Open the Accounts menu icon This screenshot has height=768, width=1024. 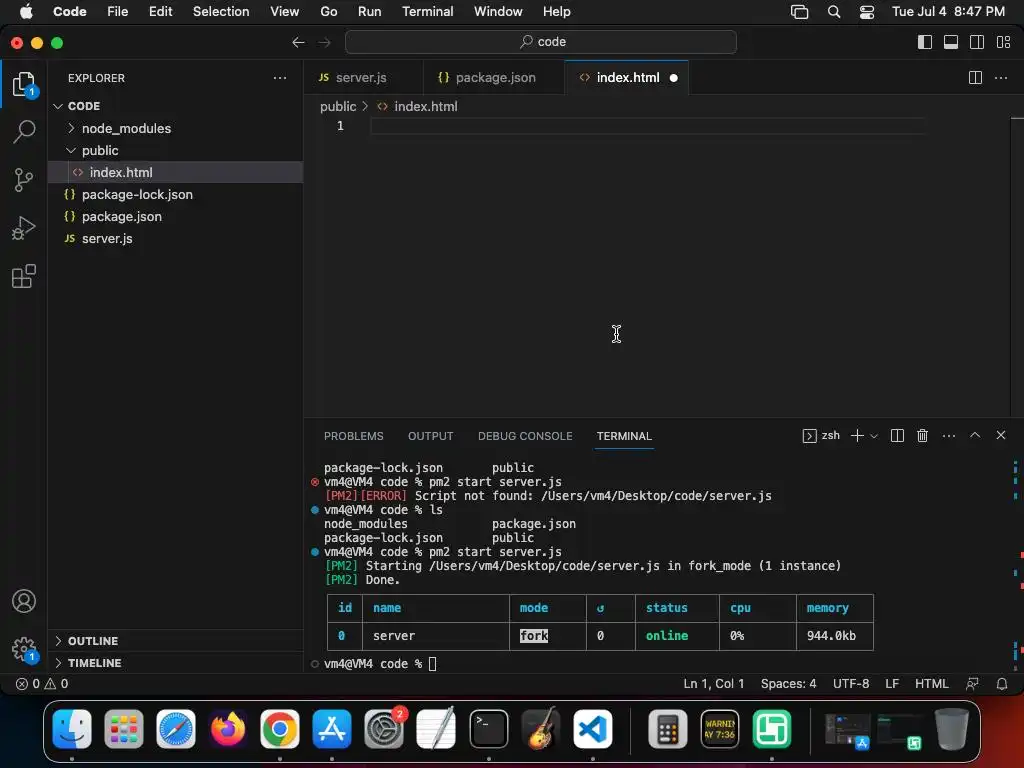[x=24, y=601]
